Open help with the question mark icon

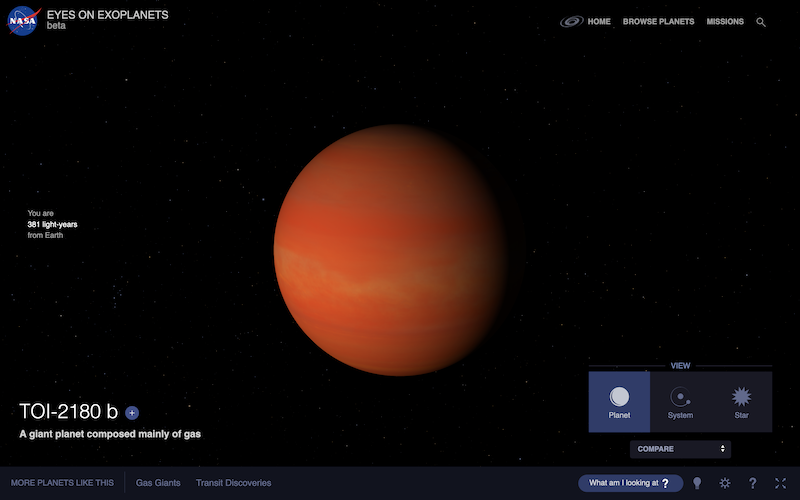(752, 483)
